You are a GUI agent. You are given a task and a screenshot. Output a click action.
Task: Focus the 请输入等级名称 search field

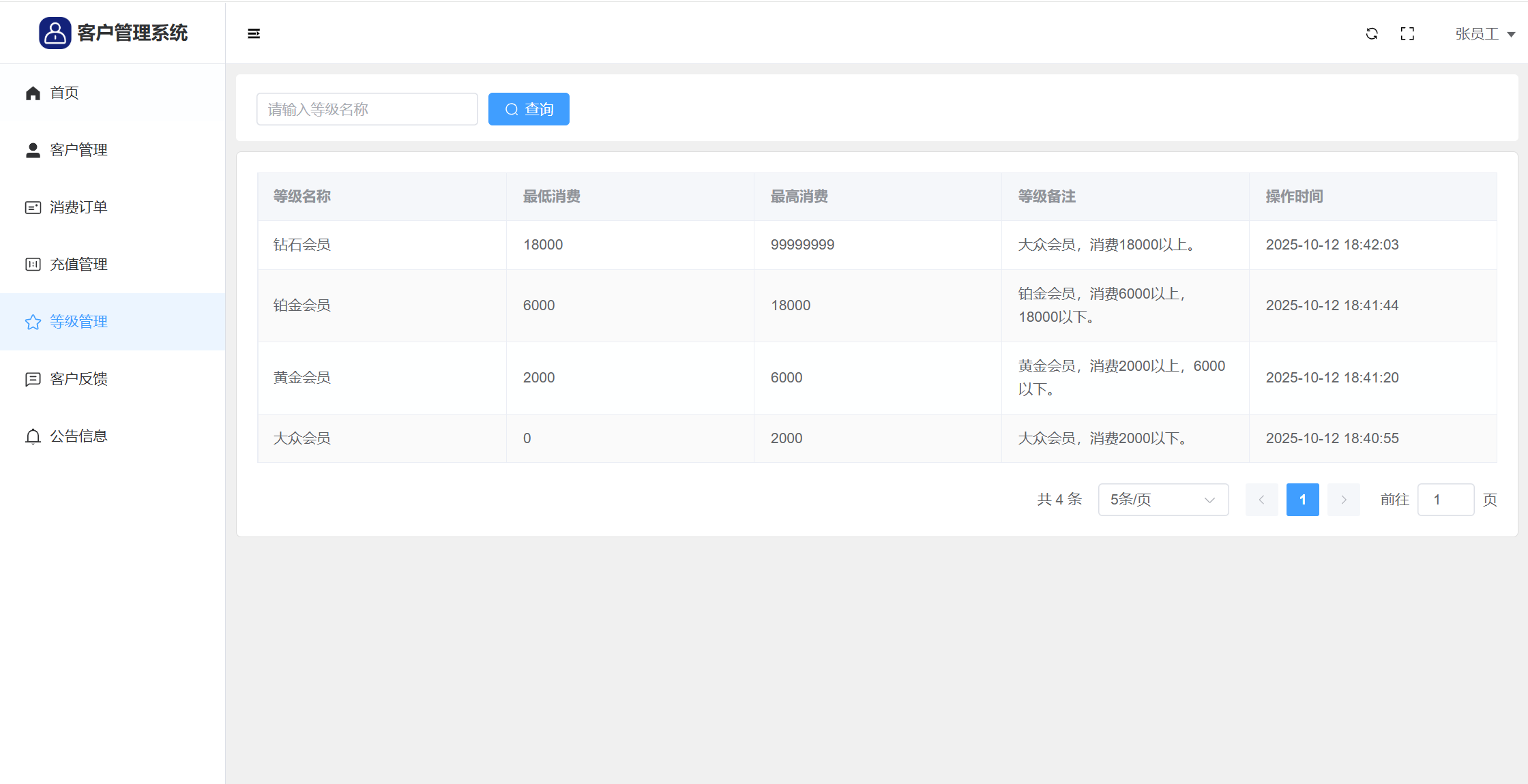tap(367, 109)
